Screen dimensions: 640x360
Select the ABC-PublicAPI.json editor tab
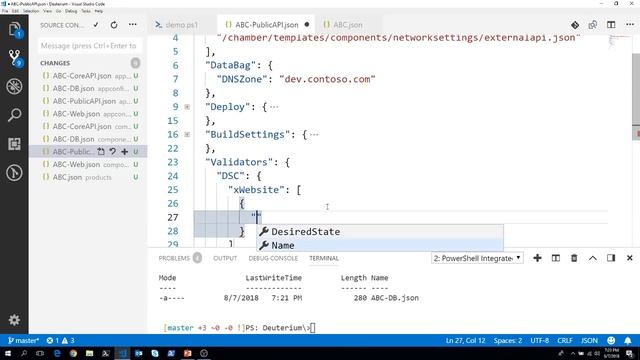(x=267, y=25)
